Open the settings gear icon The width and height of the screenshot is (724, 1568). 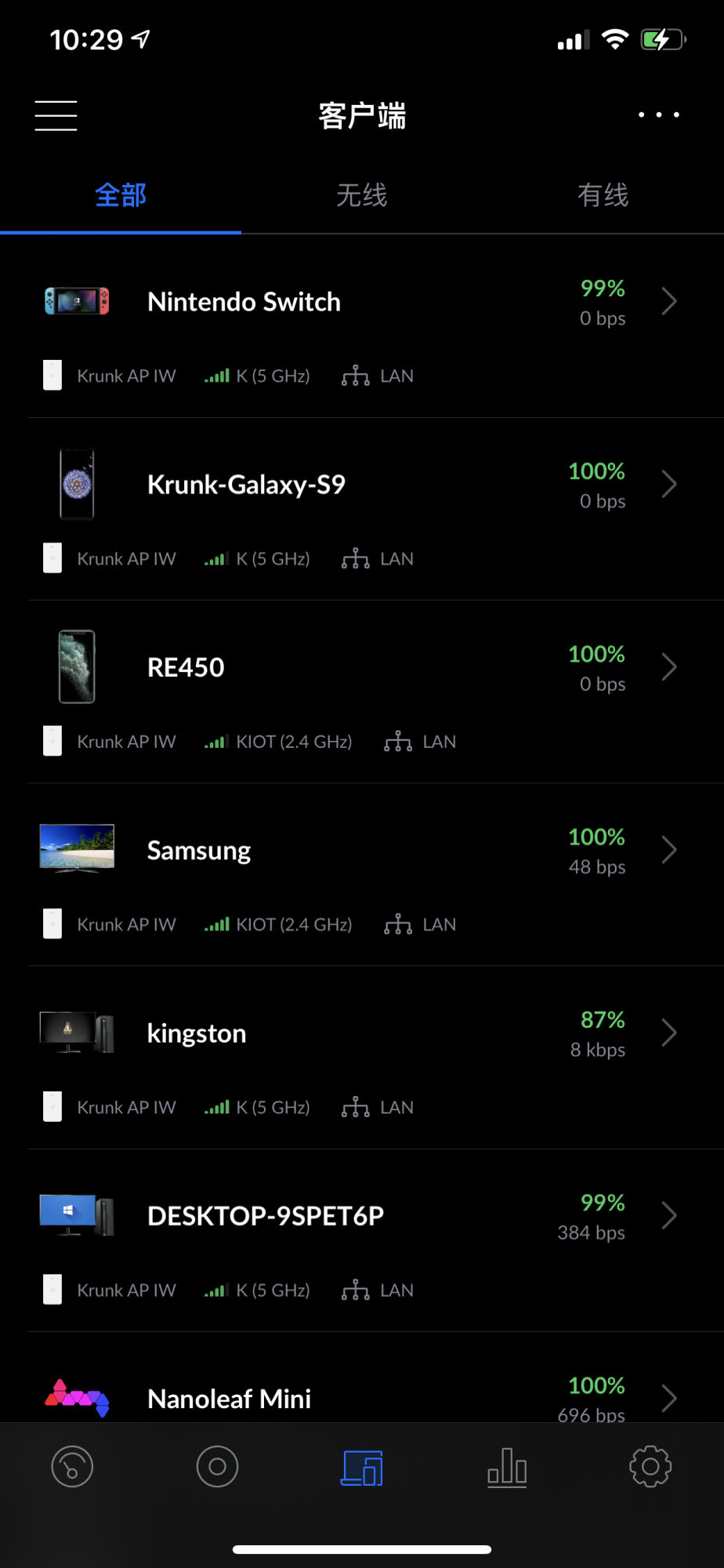tap(650, 1467)
